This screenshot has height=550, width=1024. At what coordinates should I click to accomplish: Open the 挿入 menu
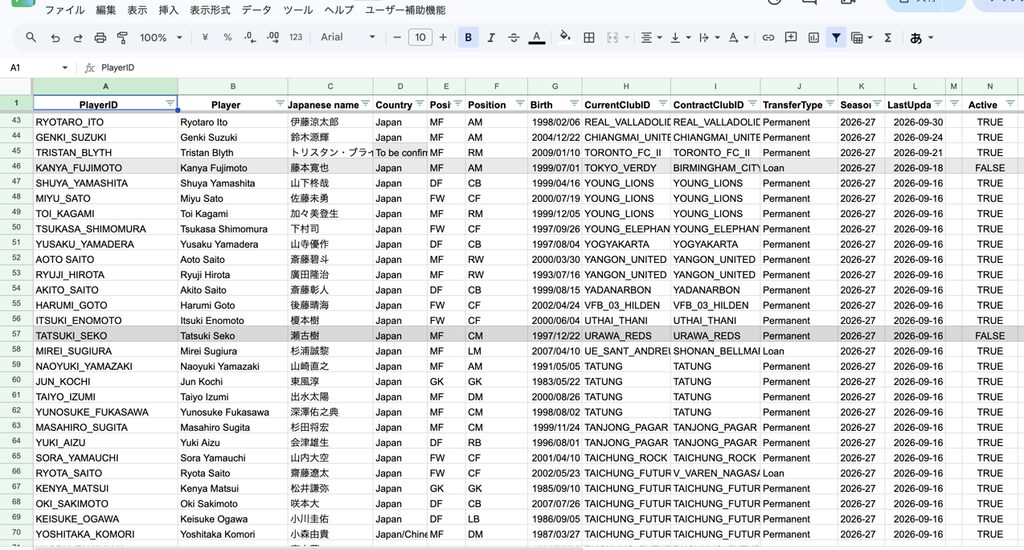(168, 10)
